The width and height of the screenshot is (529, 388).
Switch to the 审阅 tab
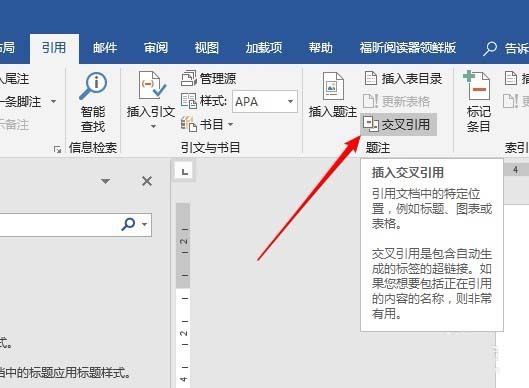(156, 48)
